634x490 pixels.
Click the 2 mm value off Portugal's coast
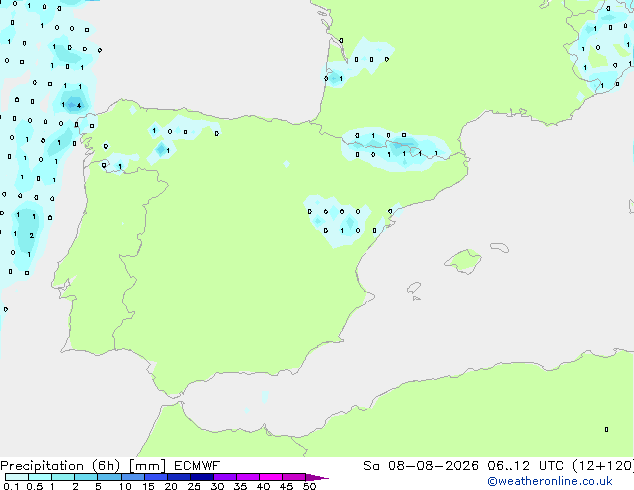(x=32, y=235)
